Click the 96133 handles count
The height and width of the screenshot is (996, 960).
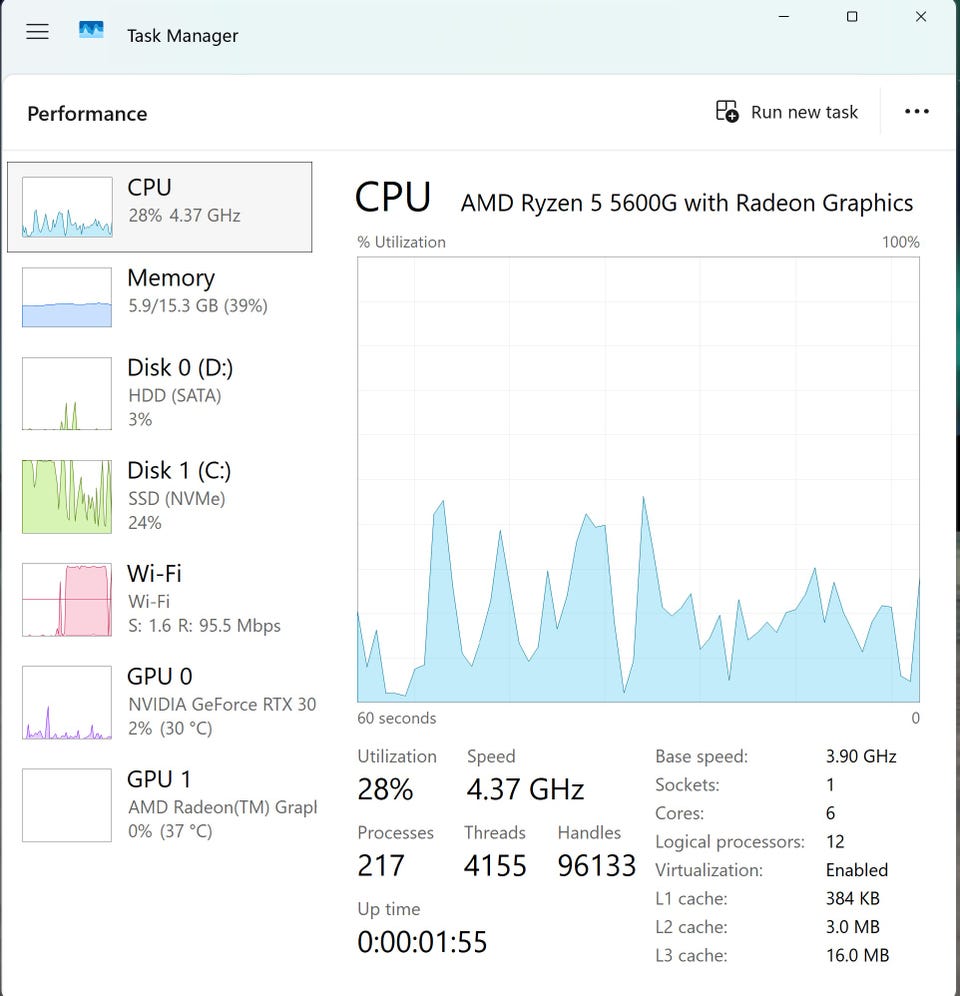597,866
